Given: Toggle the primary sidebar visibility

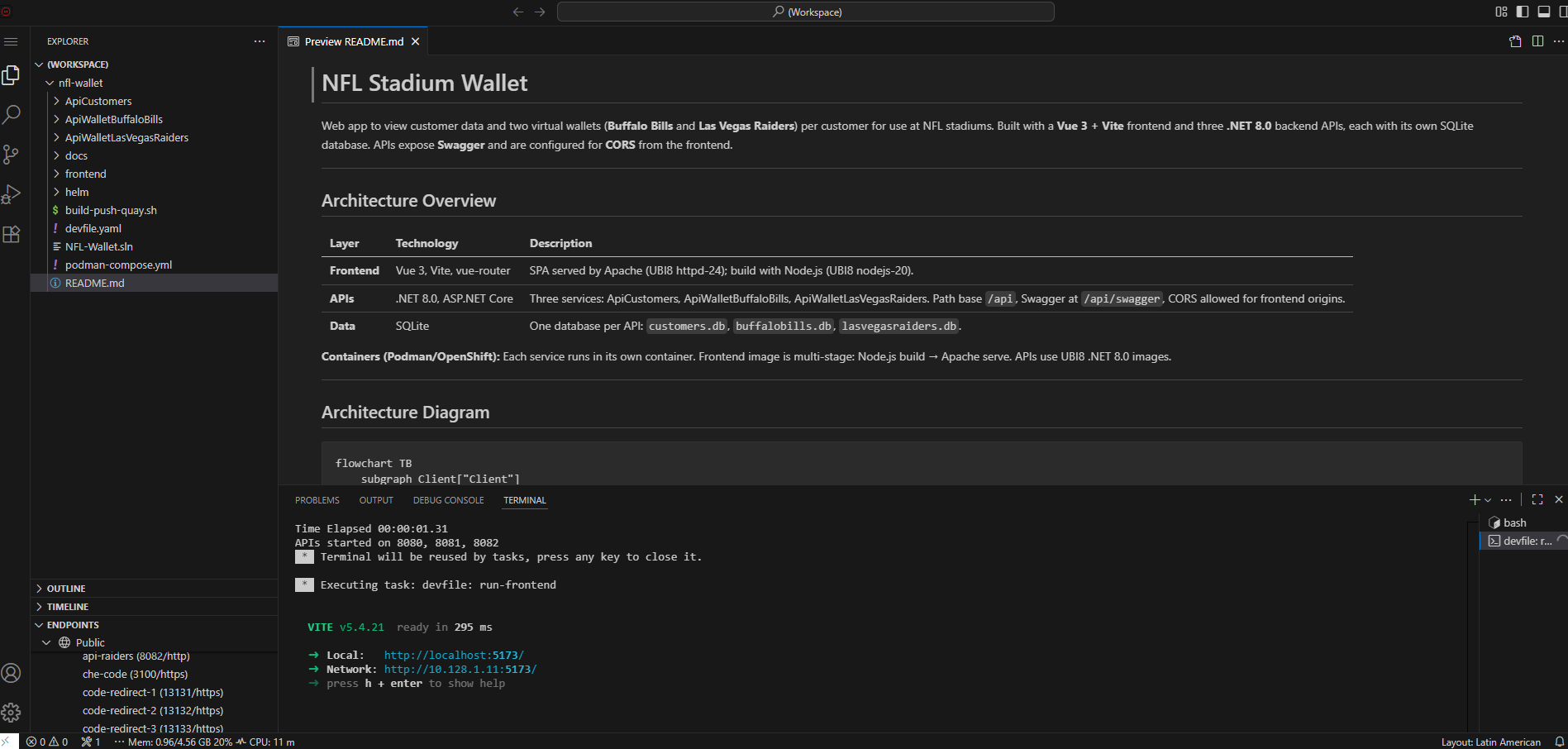Looking at the screenshot, I should coord(1523,12).
